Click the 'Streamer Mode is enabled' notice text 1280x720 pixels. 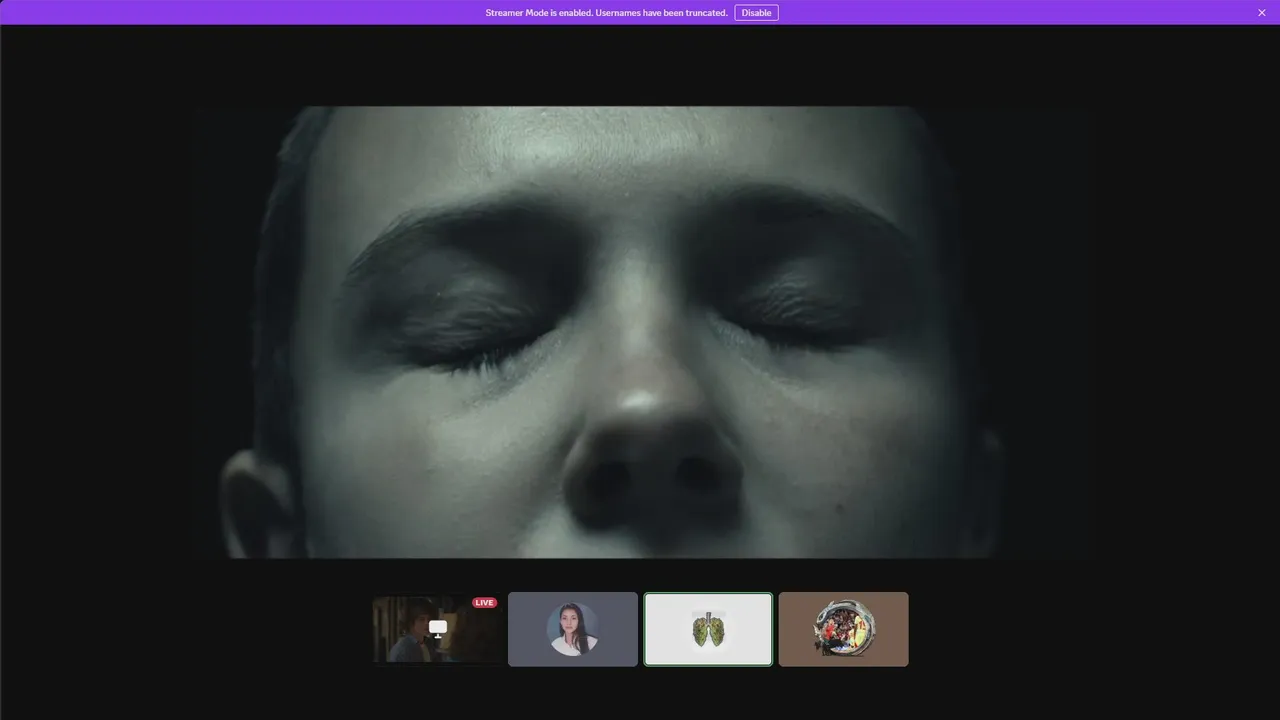(606, 13)
